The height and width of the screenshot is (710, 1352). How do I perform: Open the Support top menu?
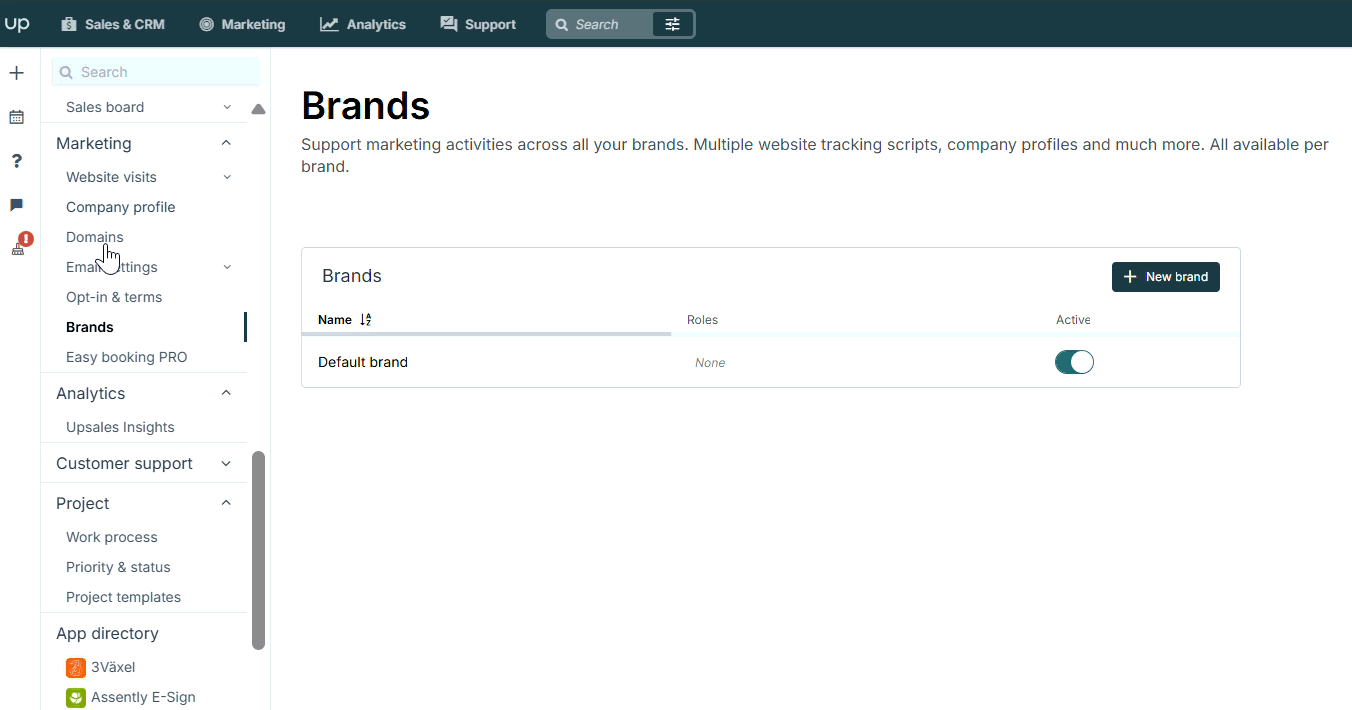tap(478, 24)
